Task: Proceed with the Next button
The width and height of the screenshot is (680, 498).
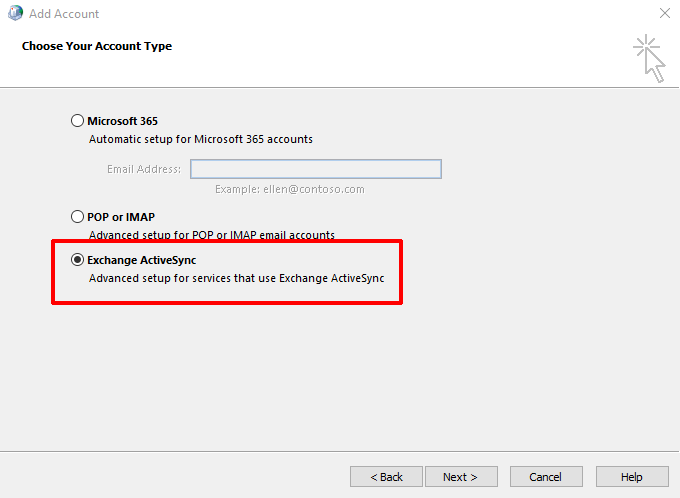Action: [461, 477]
